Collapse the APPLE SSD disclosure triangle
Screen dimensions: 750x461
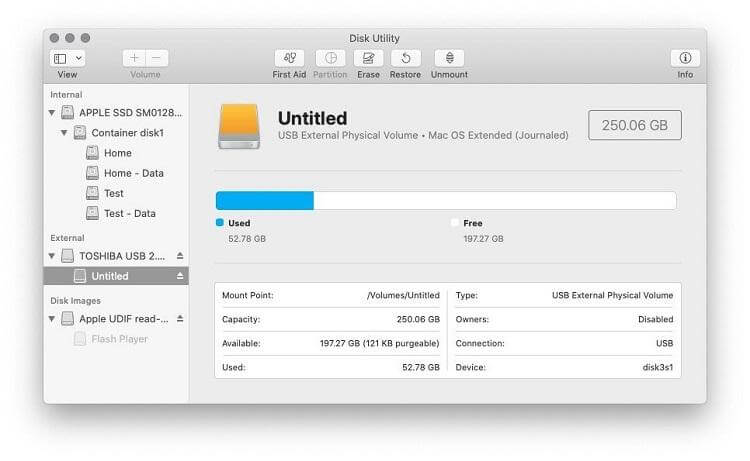(52, 113)
